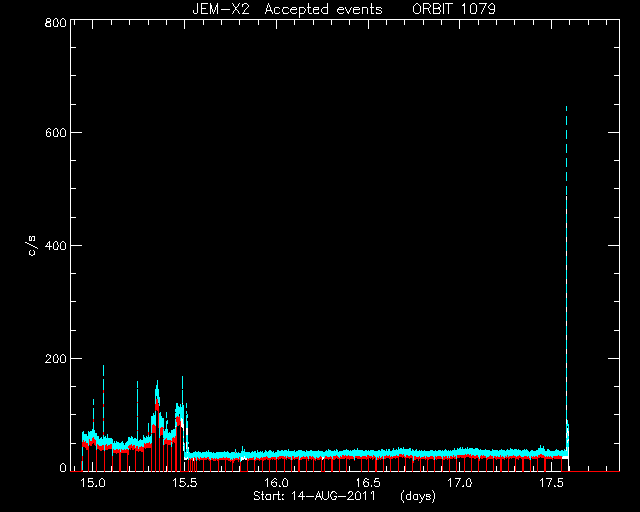This screenshot has width=640, height=512.
Task: Click the flat cyan curve at 16.5 days
Action: pyautogui.click(x=368, y=452)
